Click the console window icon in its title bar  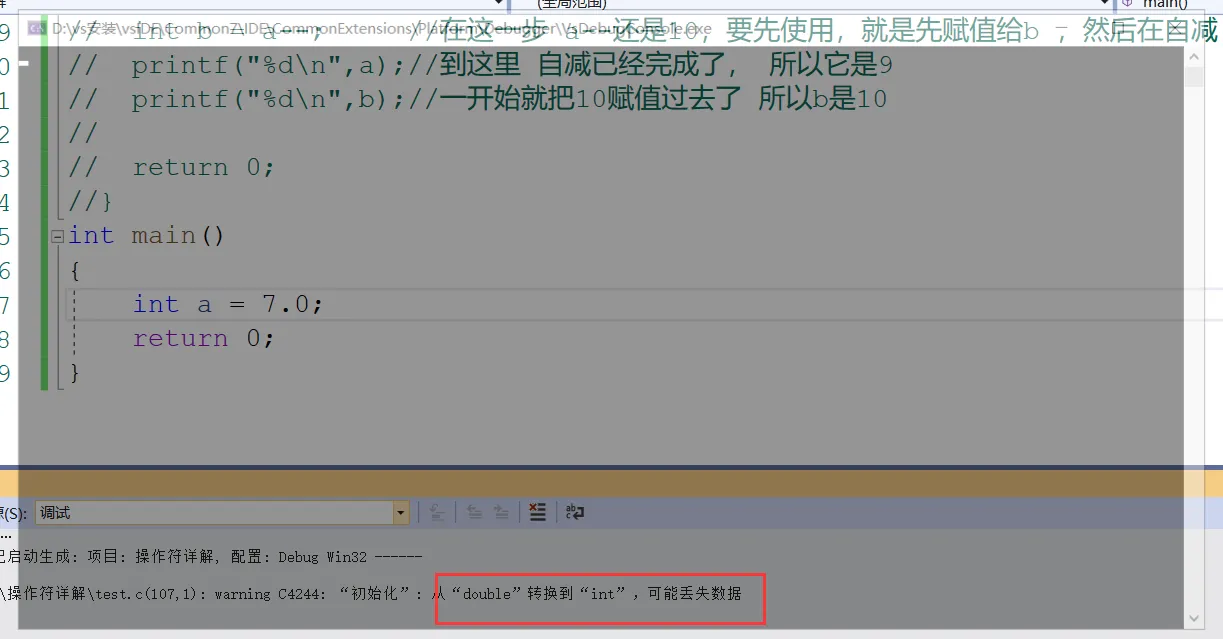(36, 29)
